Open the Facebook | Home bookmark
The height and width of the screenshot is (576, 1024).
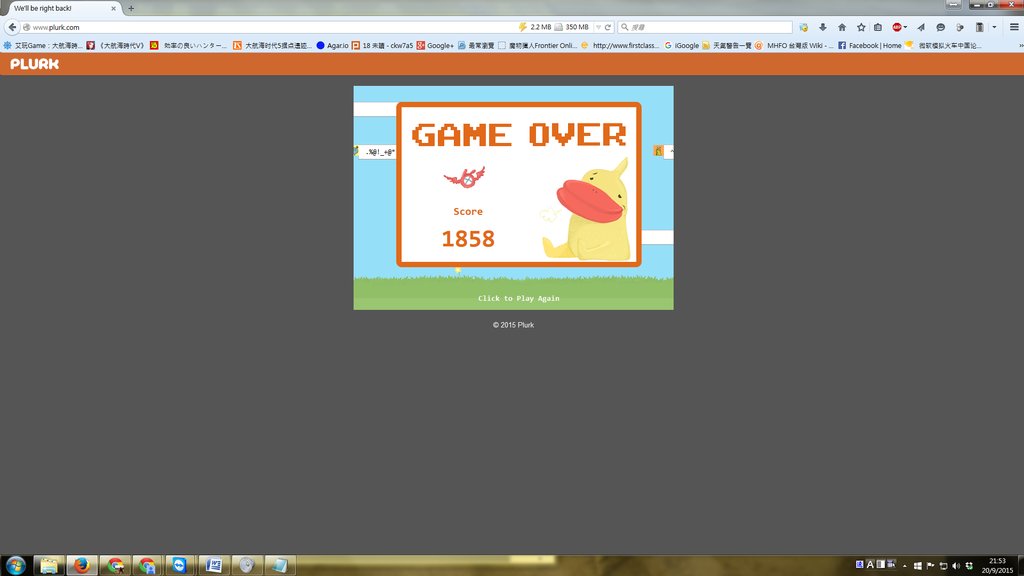[869, 46]
